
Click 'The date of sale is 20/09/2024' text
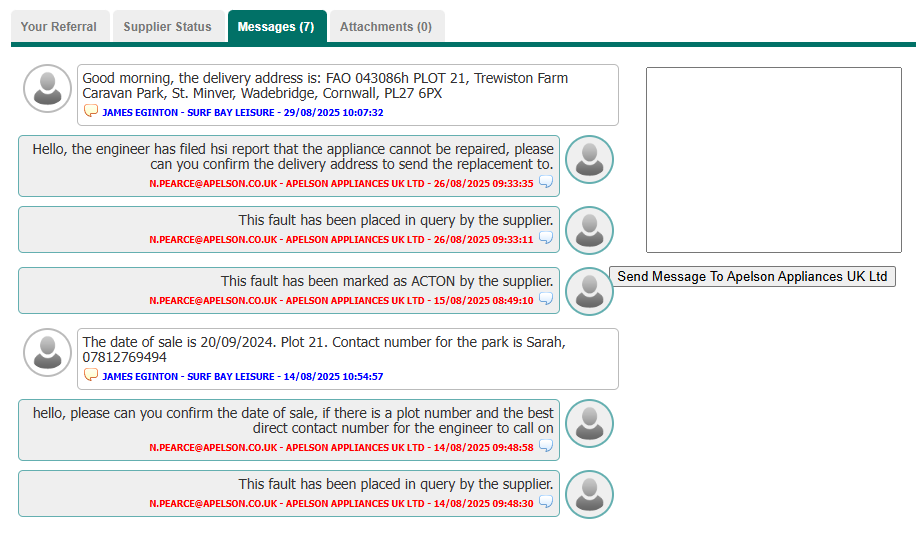[324, 349]
